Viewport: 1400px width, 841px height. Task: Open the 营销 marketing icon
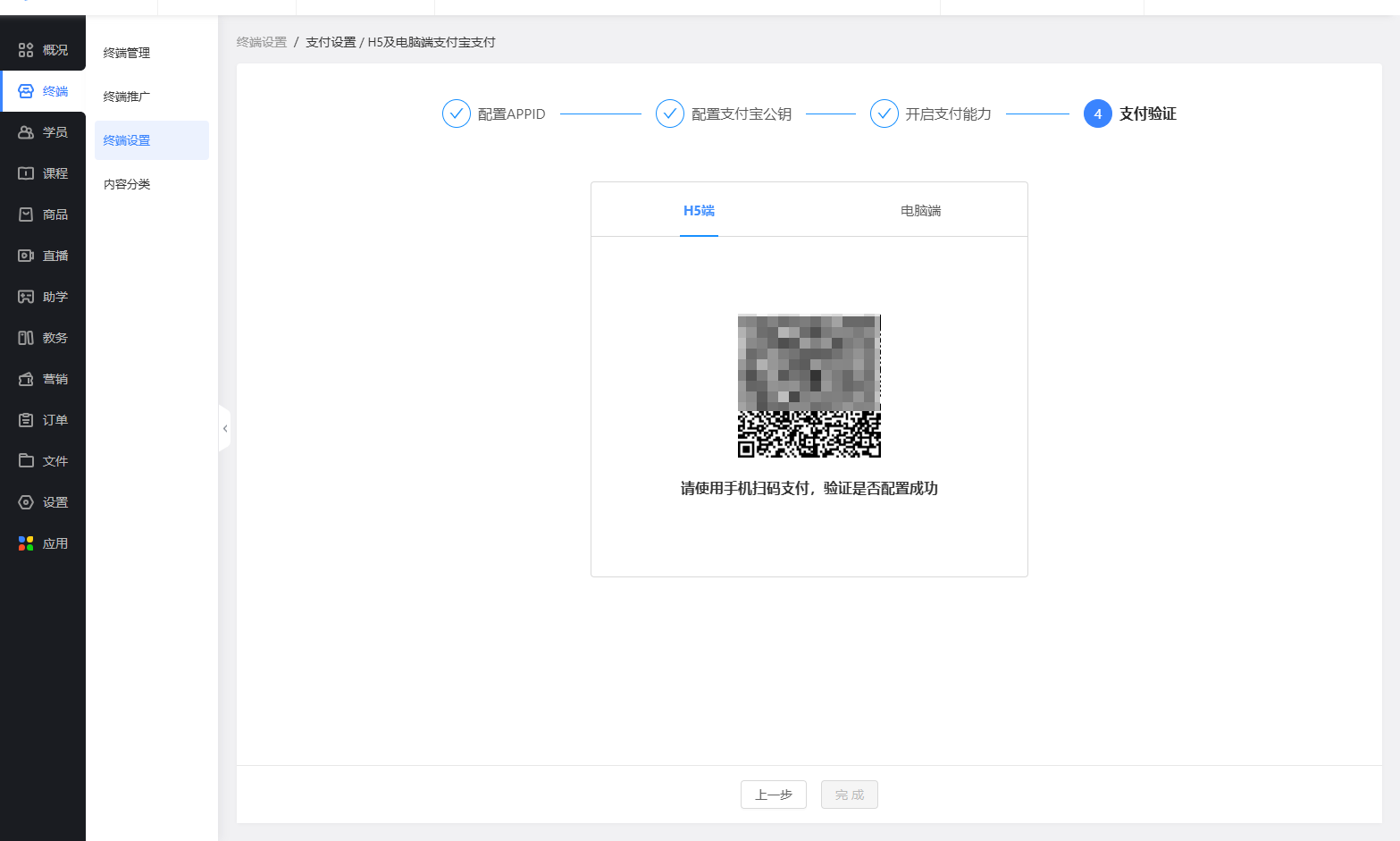26,379
